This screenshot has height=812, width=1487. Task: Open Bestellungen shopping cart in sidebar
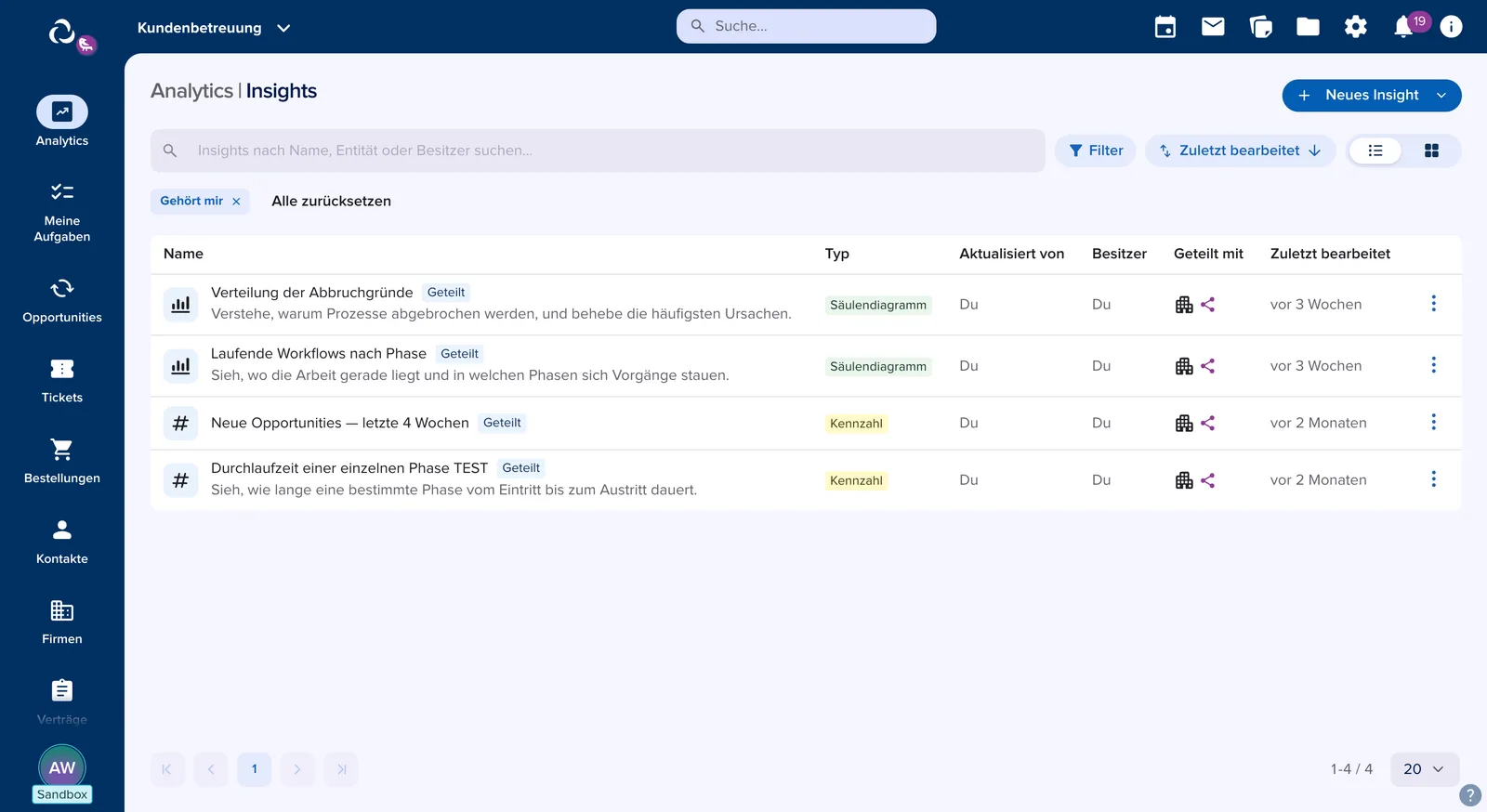tap(62, 462)
